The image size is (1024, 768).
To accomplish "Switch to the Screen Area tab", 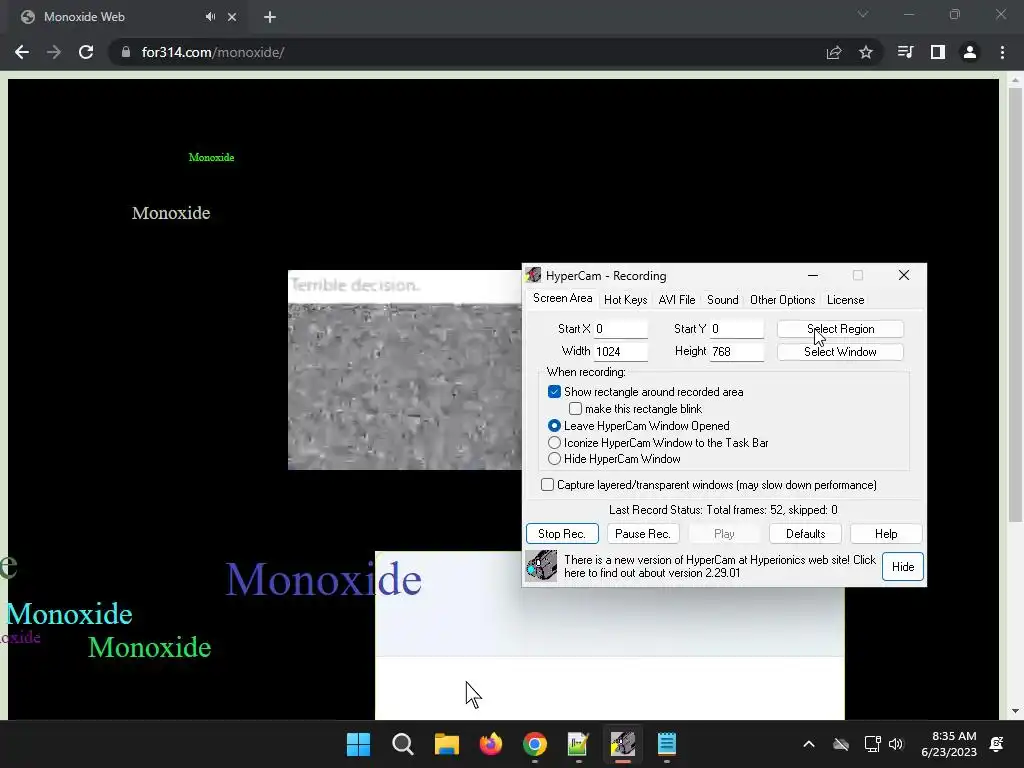I will pyautogui.click(x=562, y=298).
